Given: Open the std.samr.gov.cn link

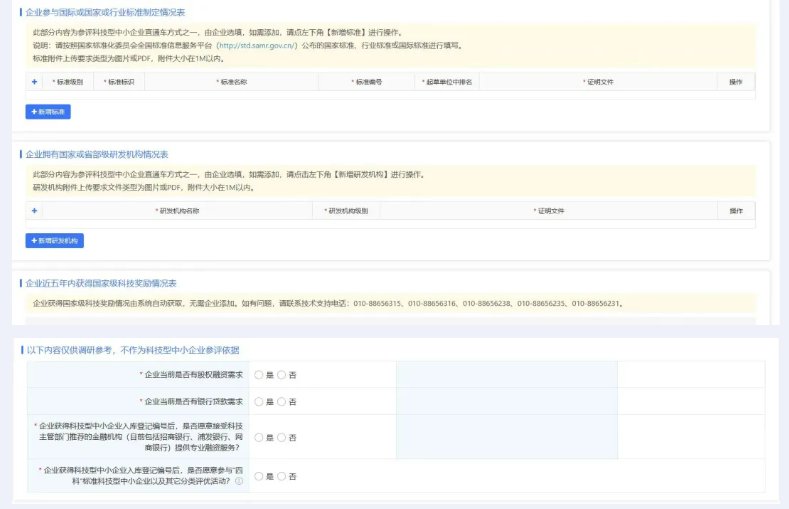Looking at the screenshot, I should click(256, 46).
